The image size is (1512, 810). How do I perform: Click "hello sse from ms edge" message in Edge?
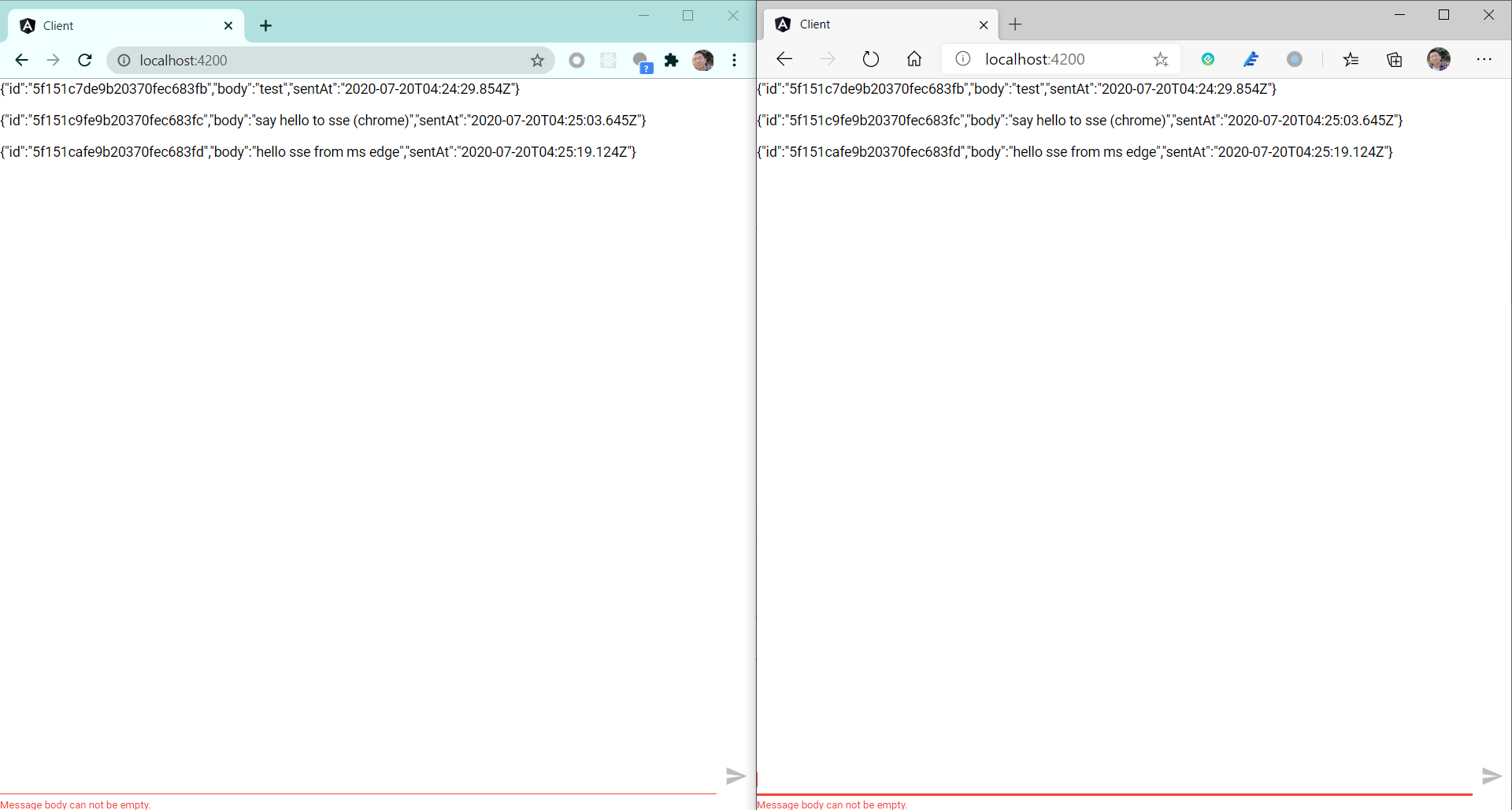[1075, 152]
